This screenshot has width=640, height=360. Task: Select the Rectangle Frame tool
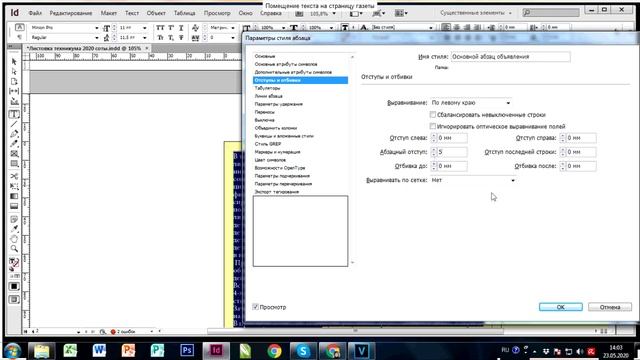point(14,154)
